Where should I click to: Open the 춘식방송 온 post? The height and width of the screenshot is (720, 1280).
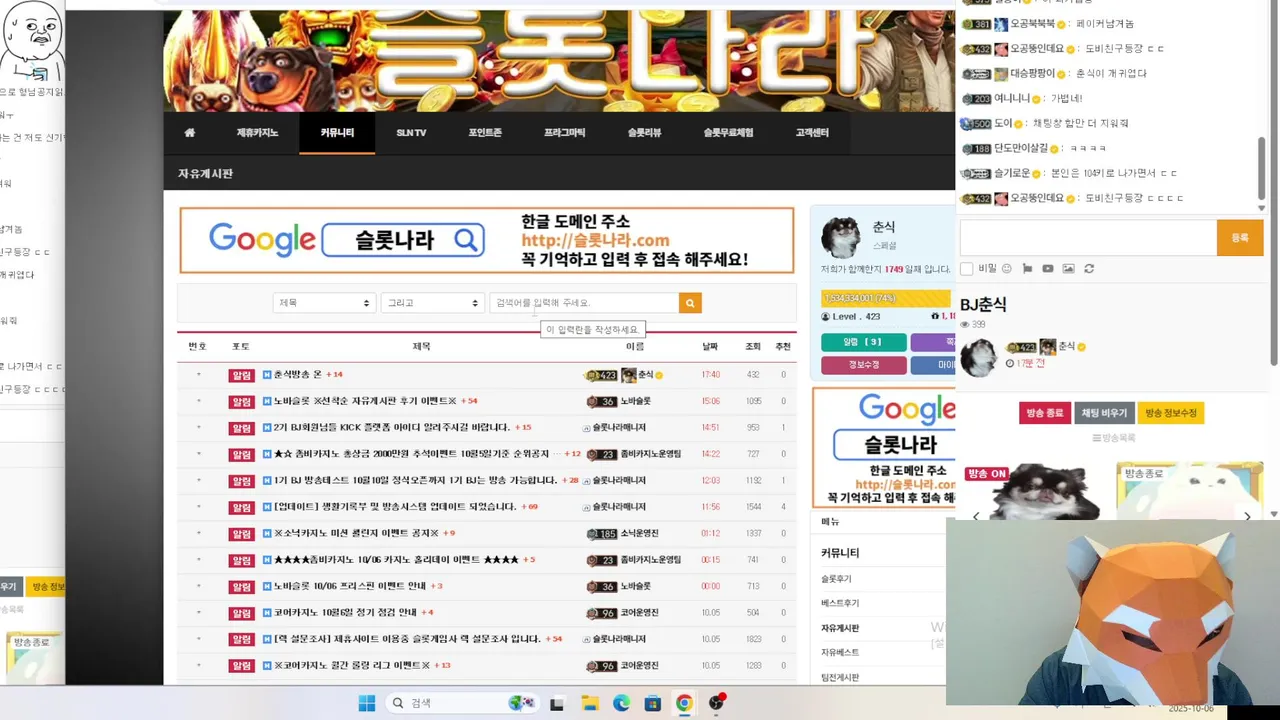pos(298,375)
